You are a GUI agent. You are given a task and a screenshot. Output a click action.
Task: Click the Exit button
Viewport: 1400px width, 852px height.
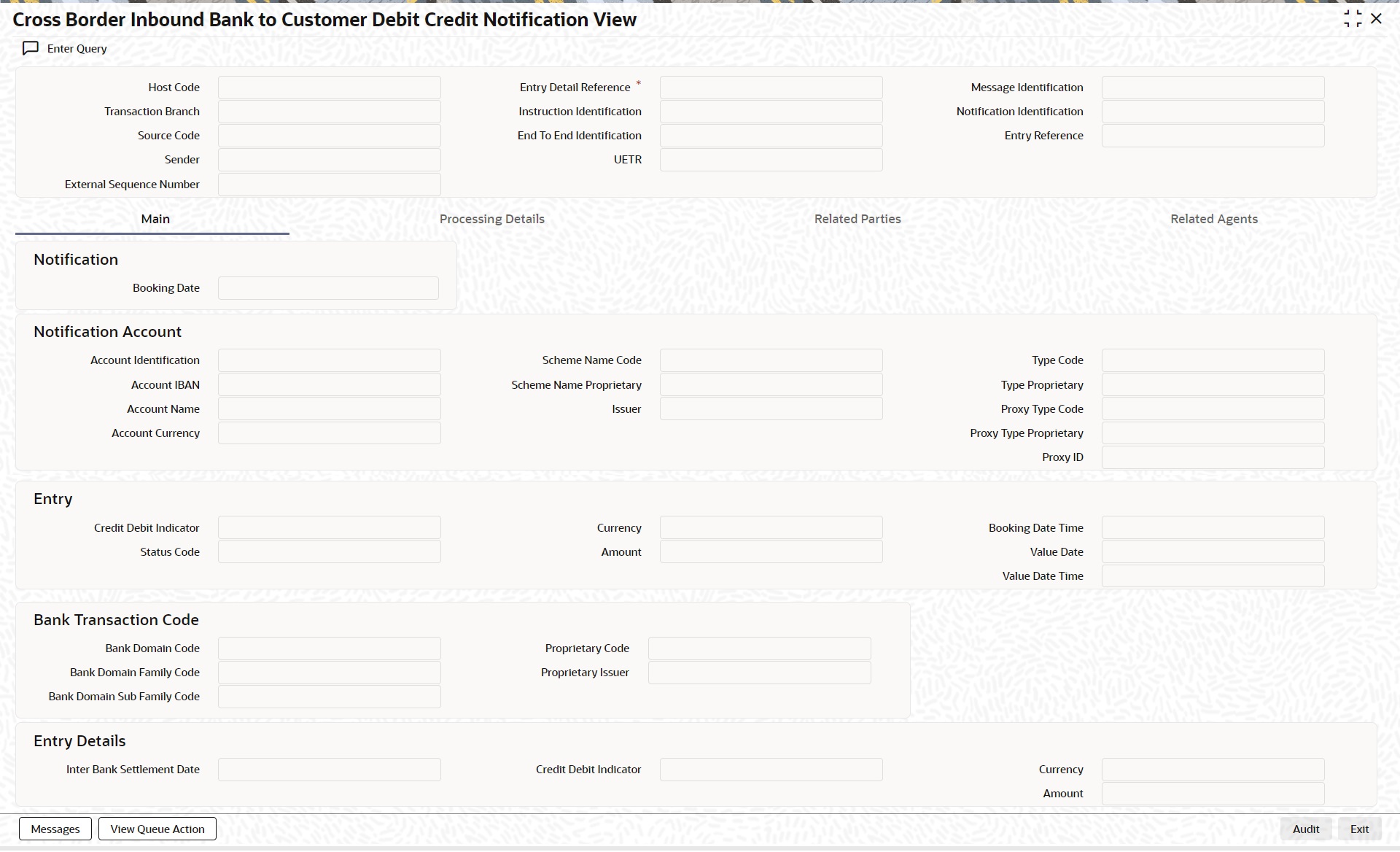(x=1359, y=829)
